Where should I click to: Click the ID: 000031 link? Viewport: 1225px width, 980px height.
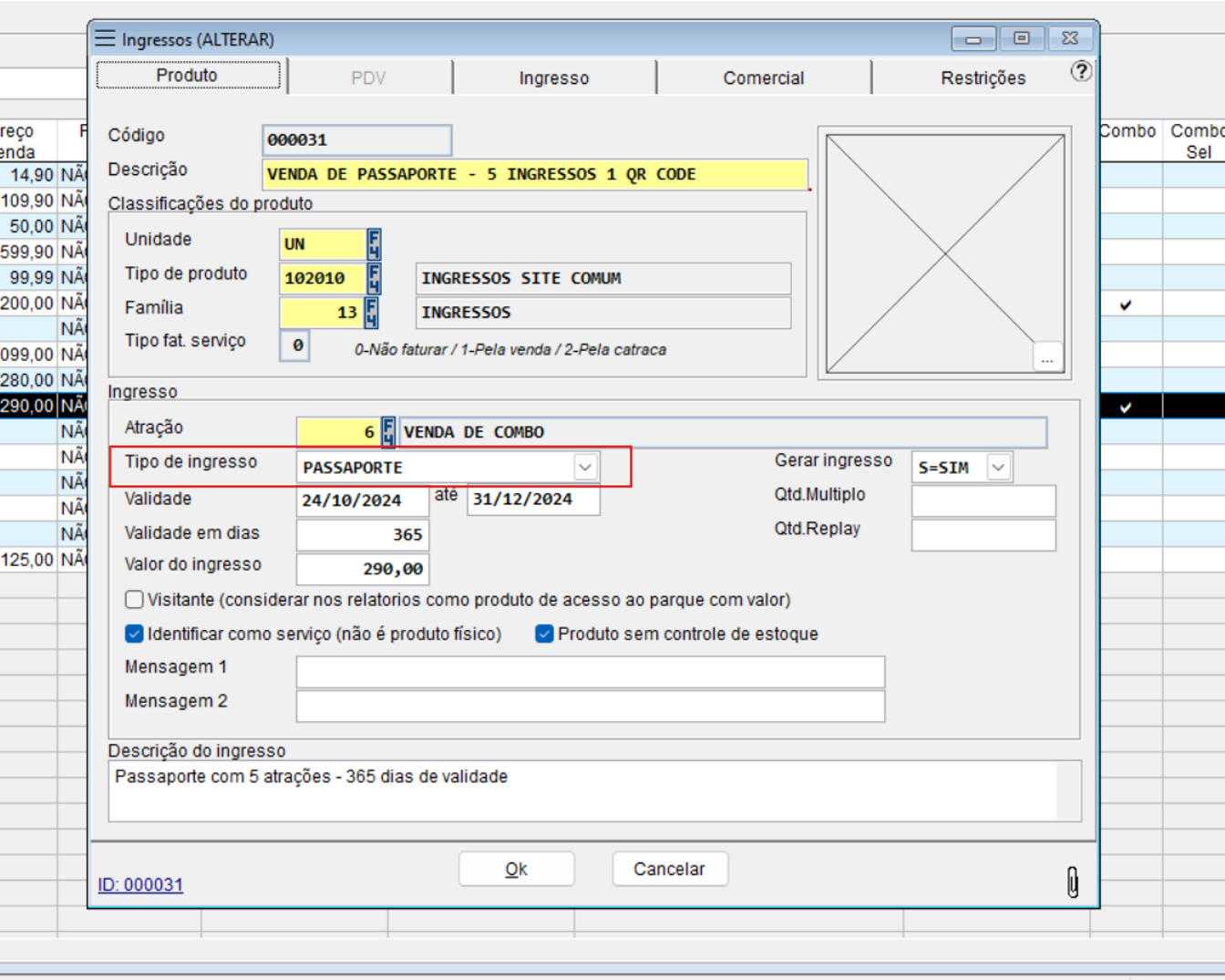tap(140, 884)
